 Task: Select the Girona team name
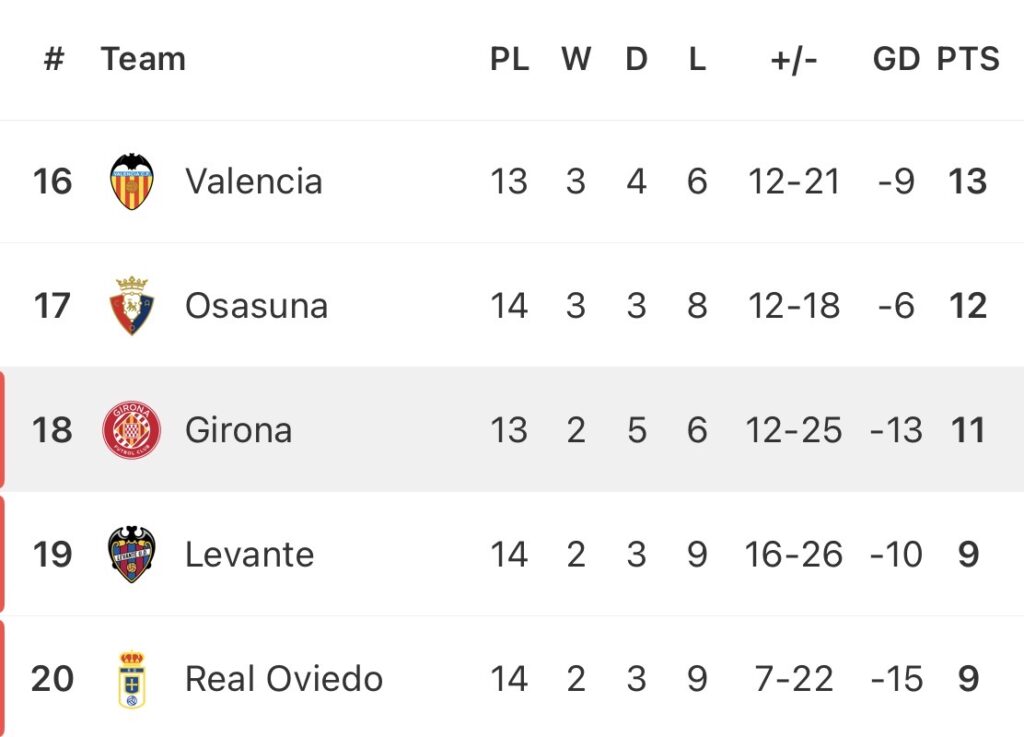(238, 430)
